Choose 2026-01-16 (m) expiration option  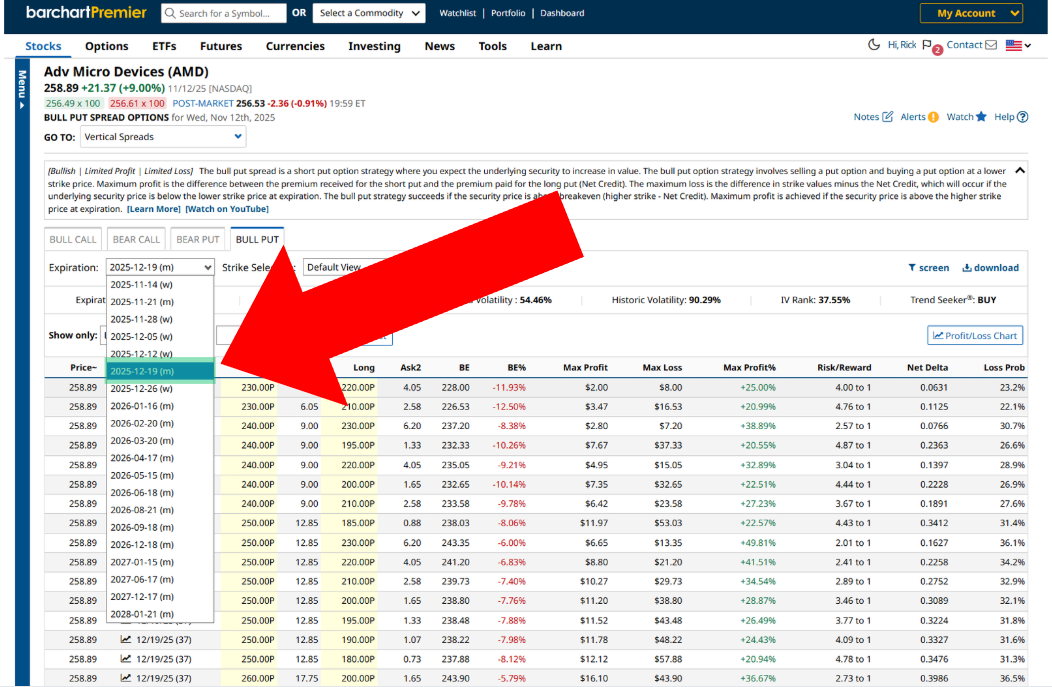click(x=142, y=406)
